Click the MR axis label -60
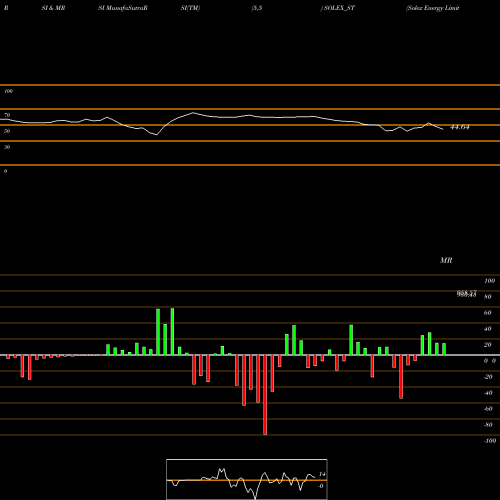The image size is (500, 500). [x=488, y=409]
